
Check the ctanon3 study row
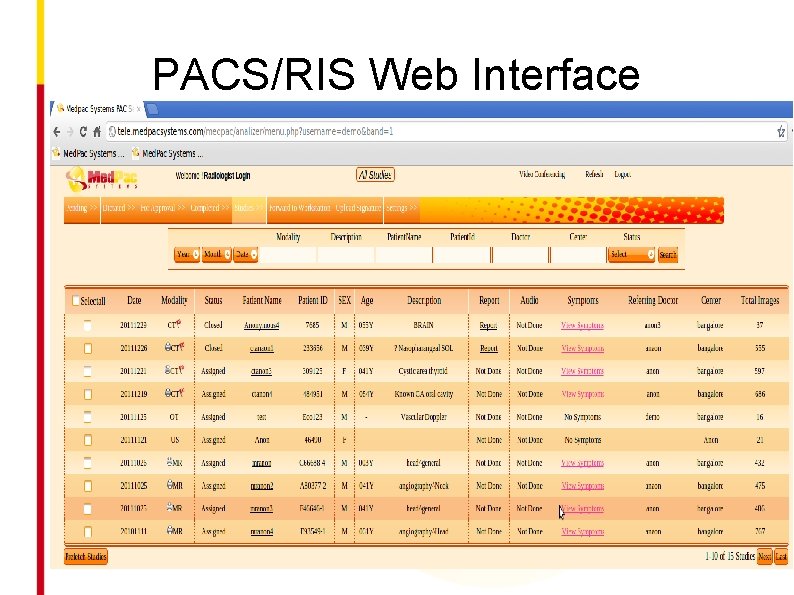tap(88, 371)
